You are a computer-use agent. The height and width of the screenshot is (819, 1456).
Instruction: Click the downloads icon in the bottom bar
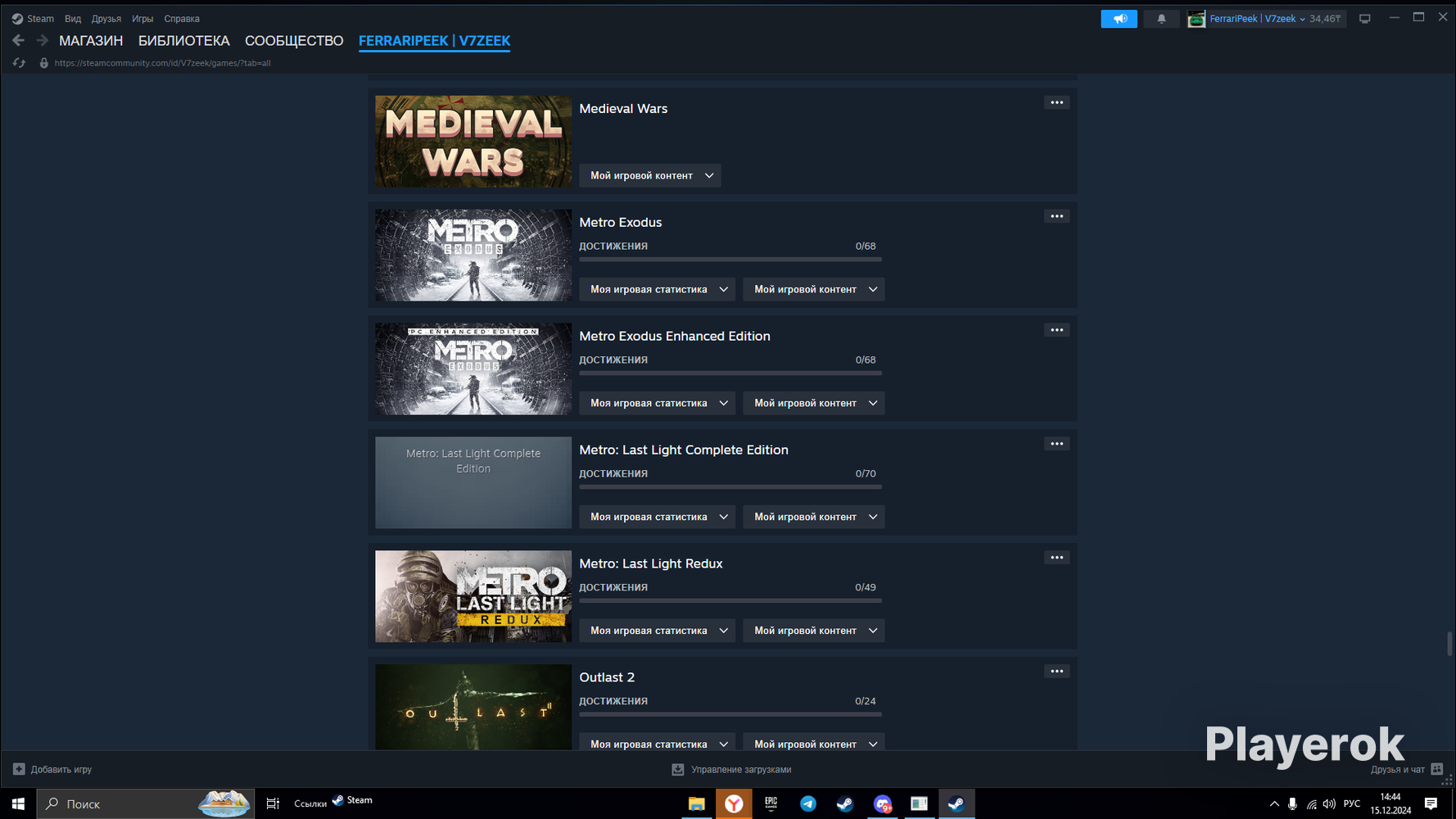tap(678, 770)
